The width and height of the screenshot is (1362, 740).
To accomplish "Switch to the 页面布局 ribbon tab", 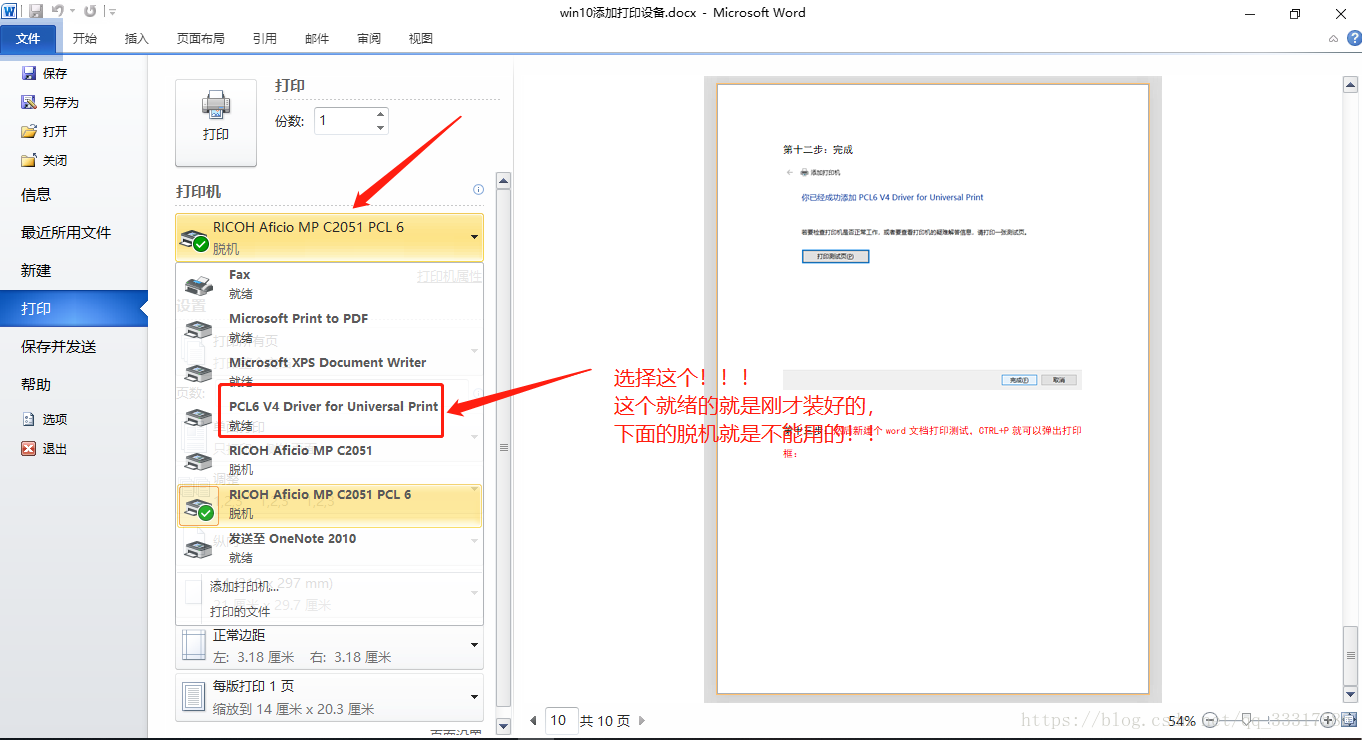I will click(200, 39).
